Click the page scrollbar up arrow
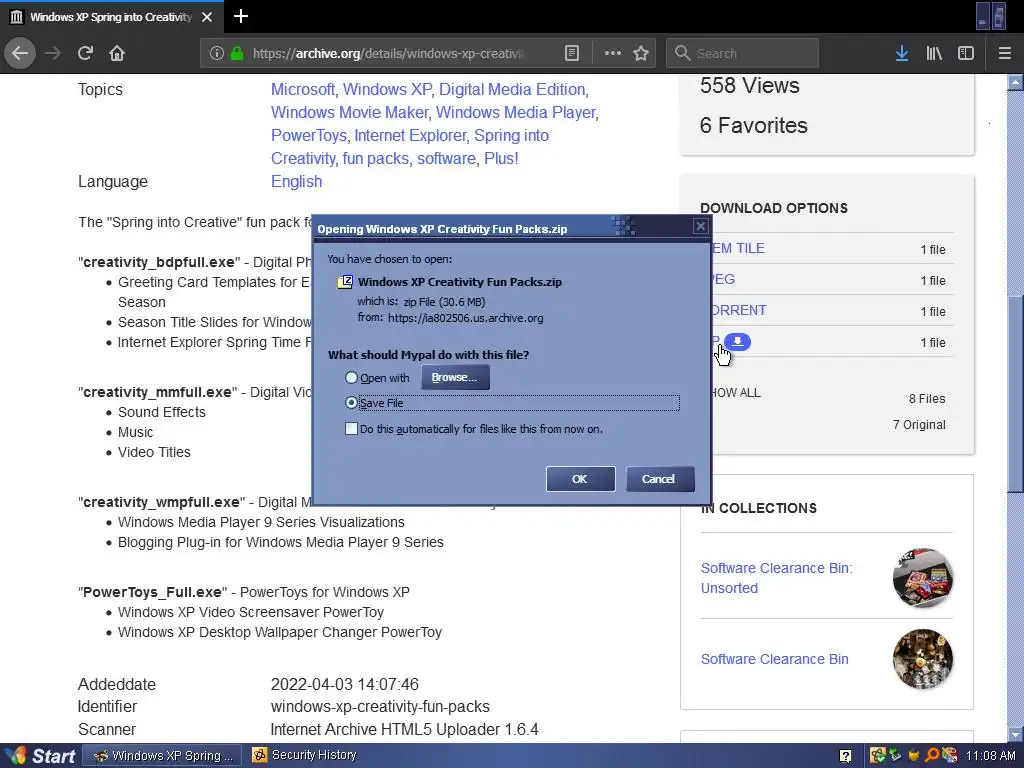 click(x=1015, y=82)
